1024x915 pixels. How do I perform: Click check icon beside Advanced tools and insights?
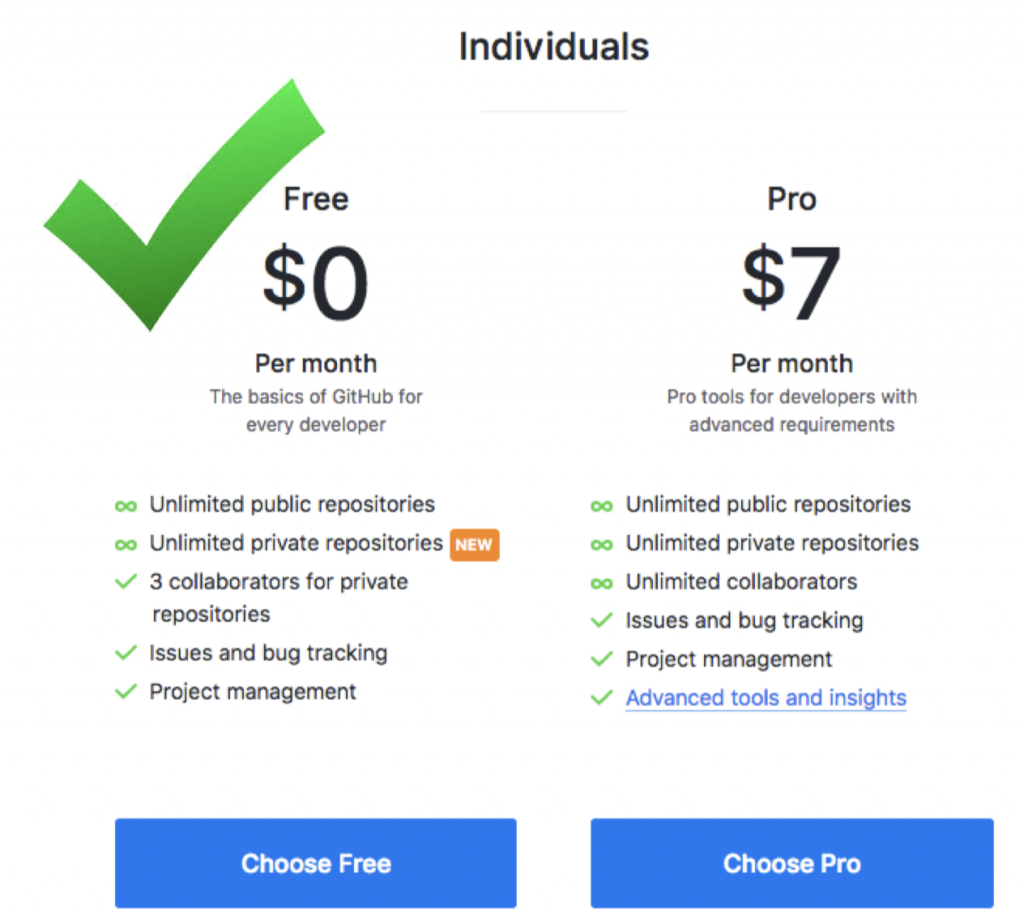[601, 698]
